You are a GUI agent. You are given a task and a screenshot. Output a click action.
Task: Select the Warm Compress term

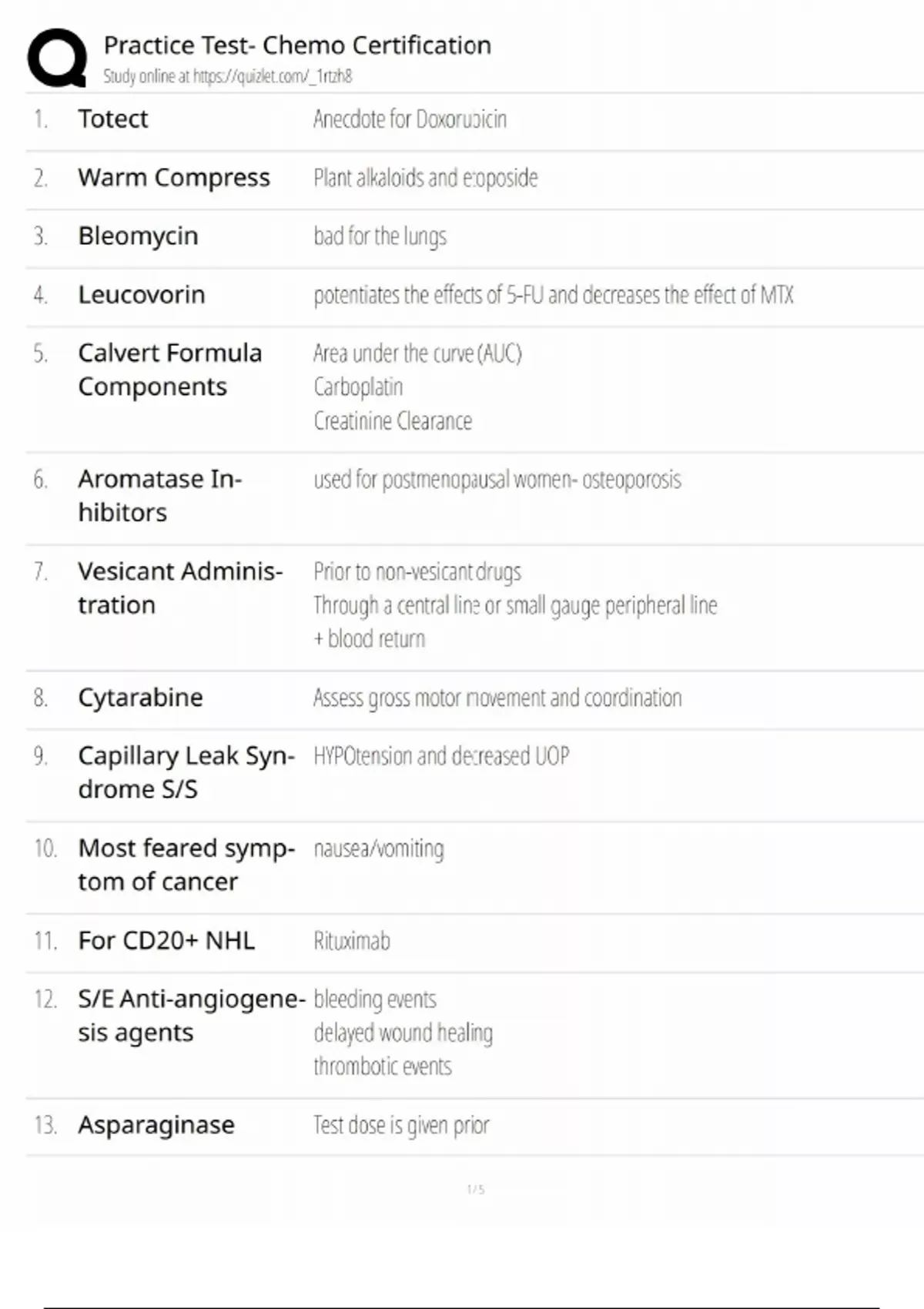[x=174, y=178]
